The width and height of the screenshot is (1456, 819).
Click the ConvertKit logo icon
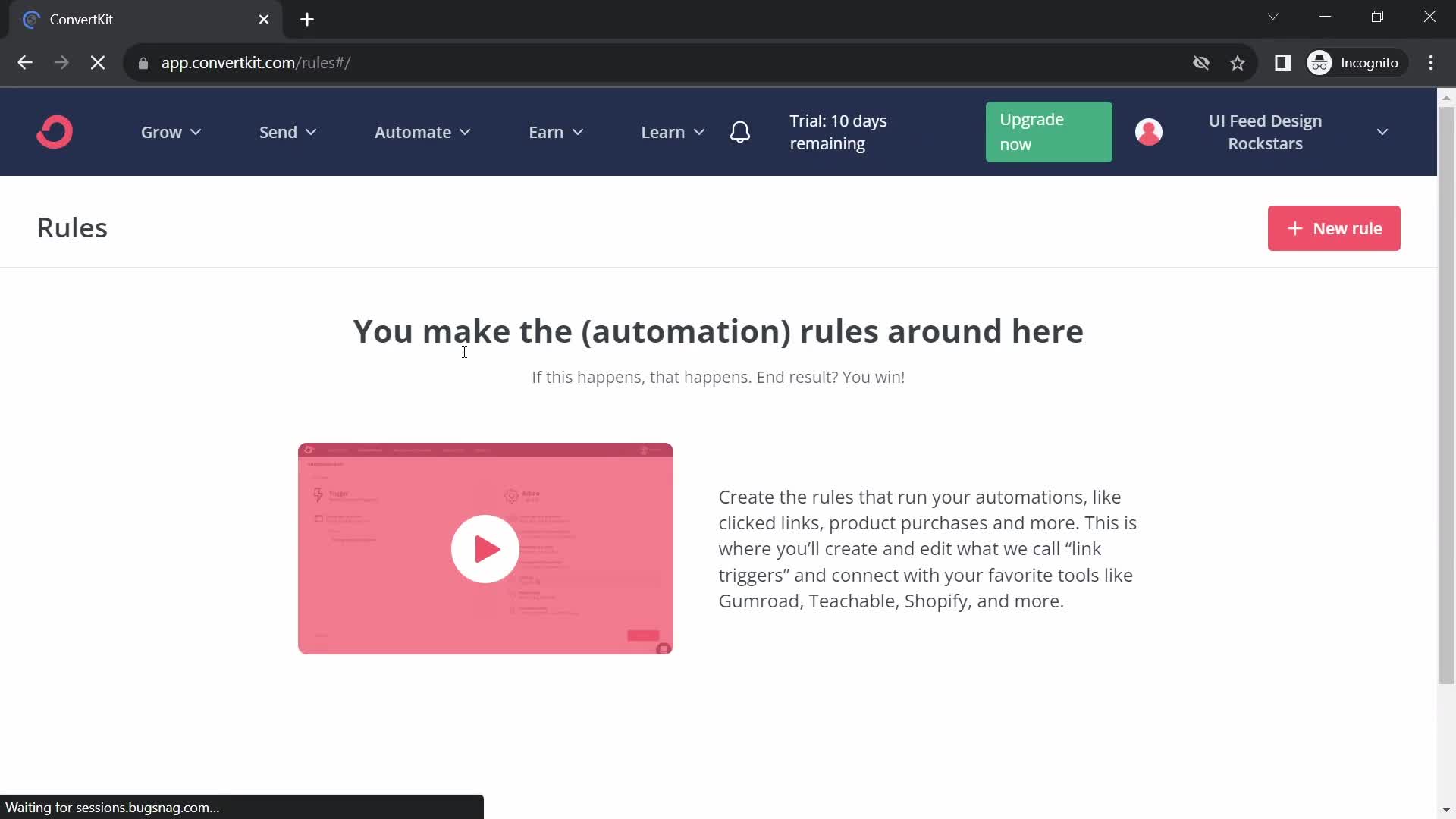pyautogui.click(x=54, y=131)
